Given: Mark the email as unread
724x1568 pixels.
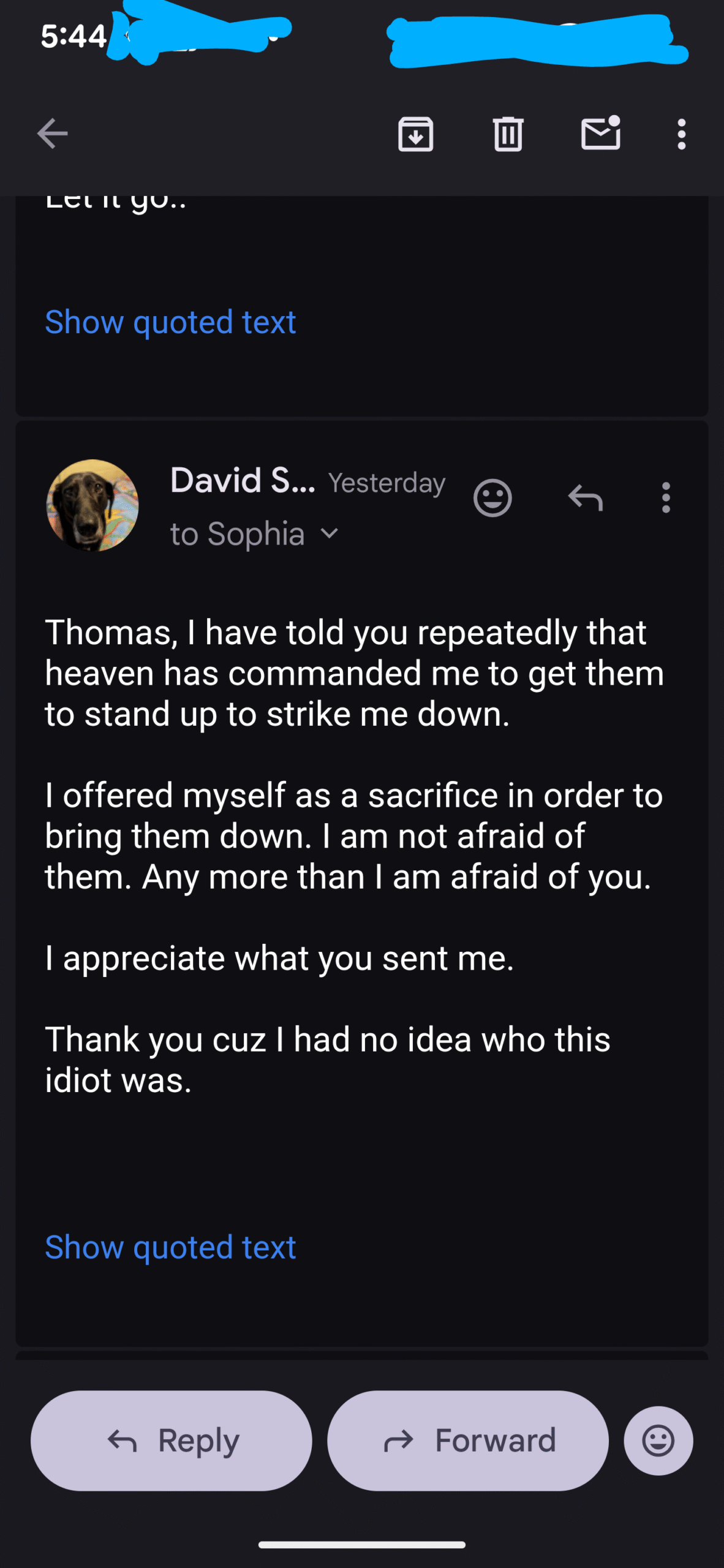Looking at the screenshot, I should 600,134.
